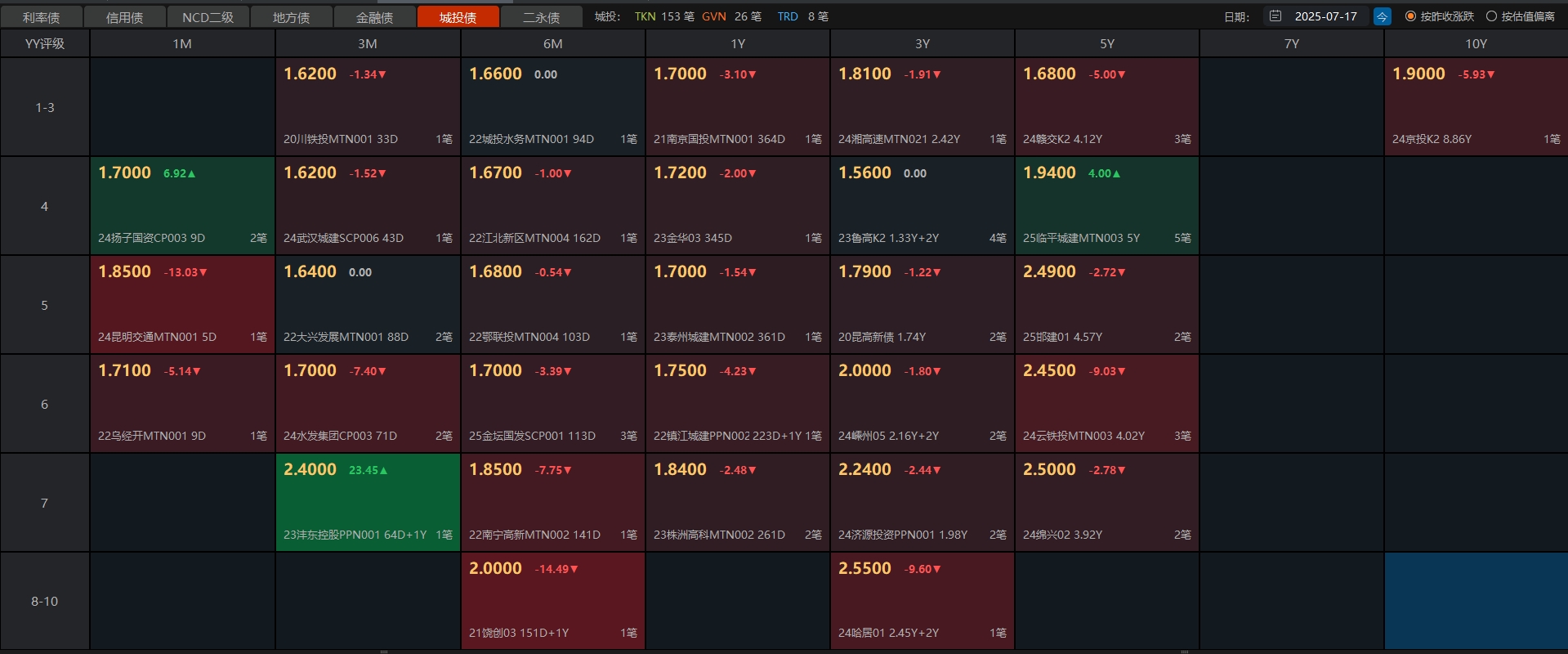Click the 3M tenor column header
Screen dimensions: 1568x654
tap(368, 43)
